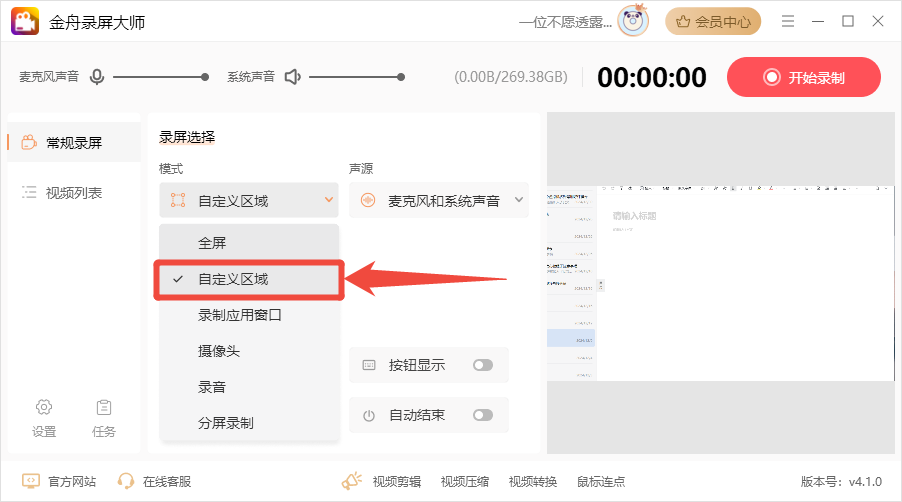The height and width of the screenshot is (502, 902).
Task: Click the 录屏选择 heading
Action: click(x=187, y=137)
